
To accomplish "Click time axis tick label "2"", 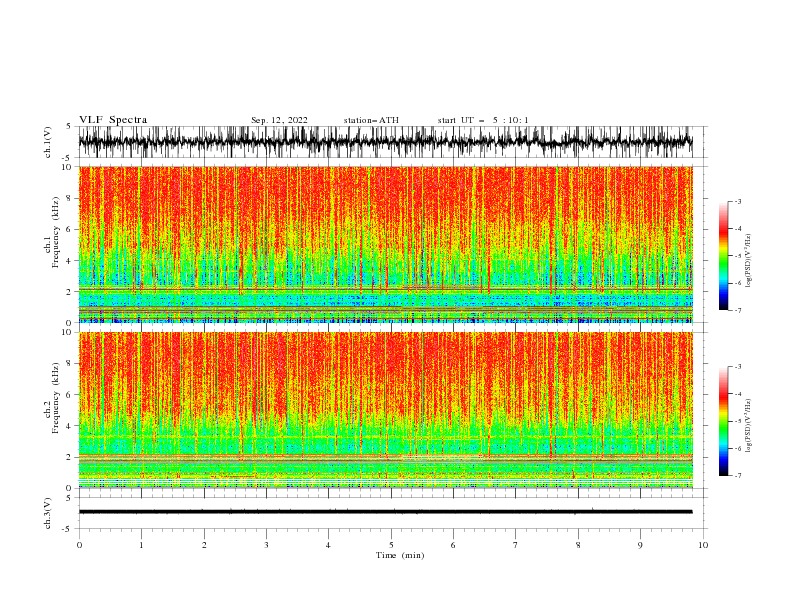I will tap(204, 545).
